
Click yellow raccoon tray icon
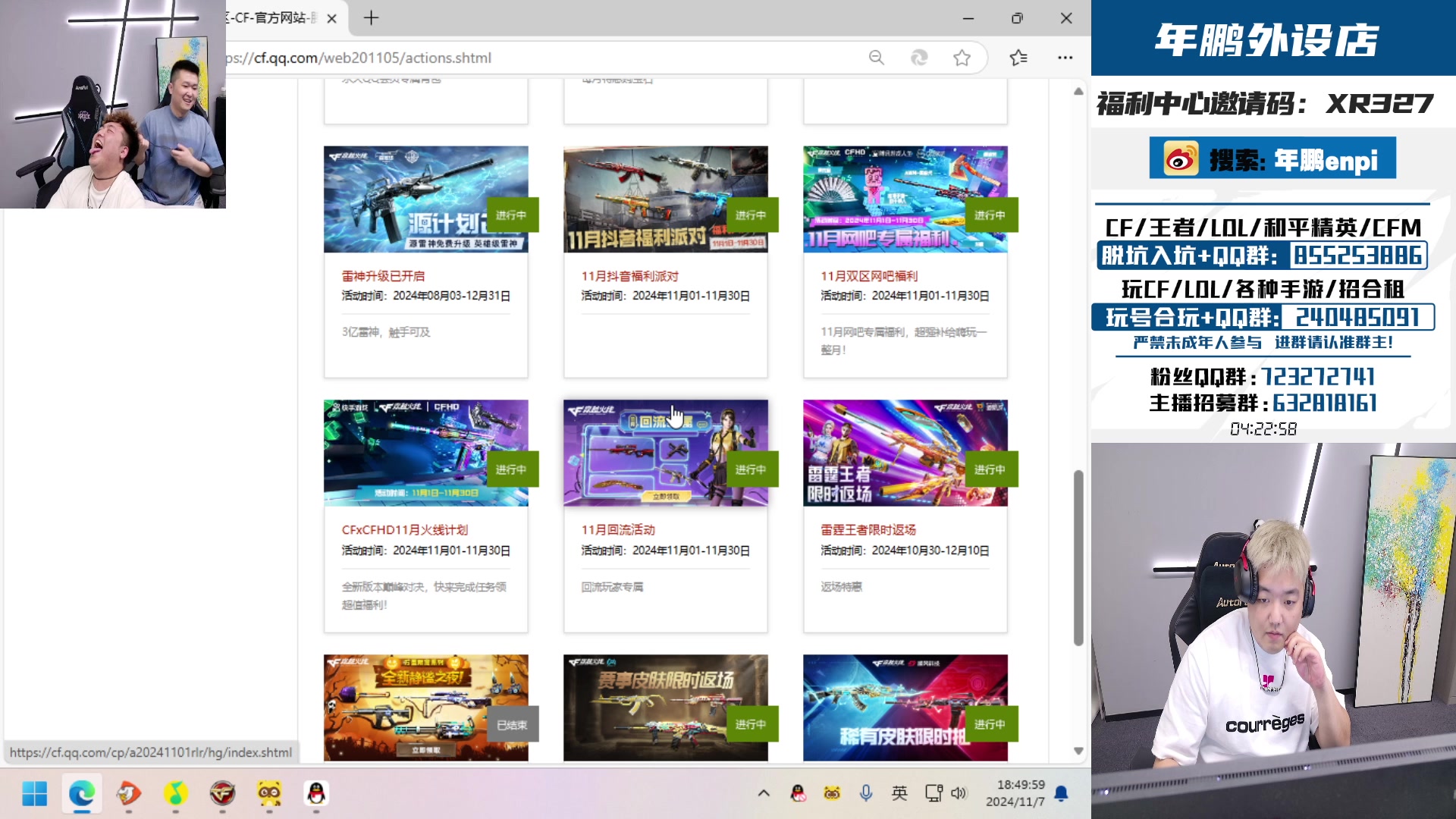click(832, 793)
